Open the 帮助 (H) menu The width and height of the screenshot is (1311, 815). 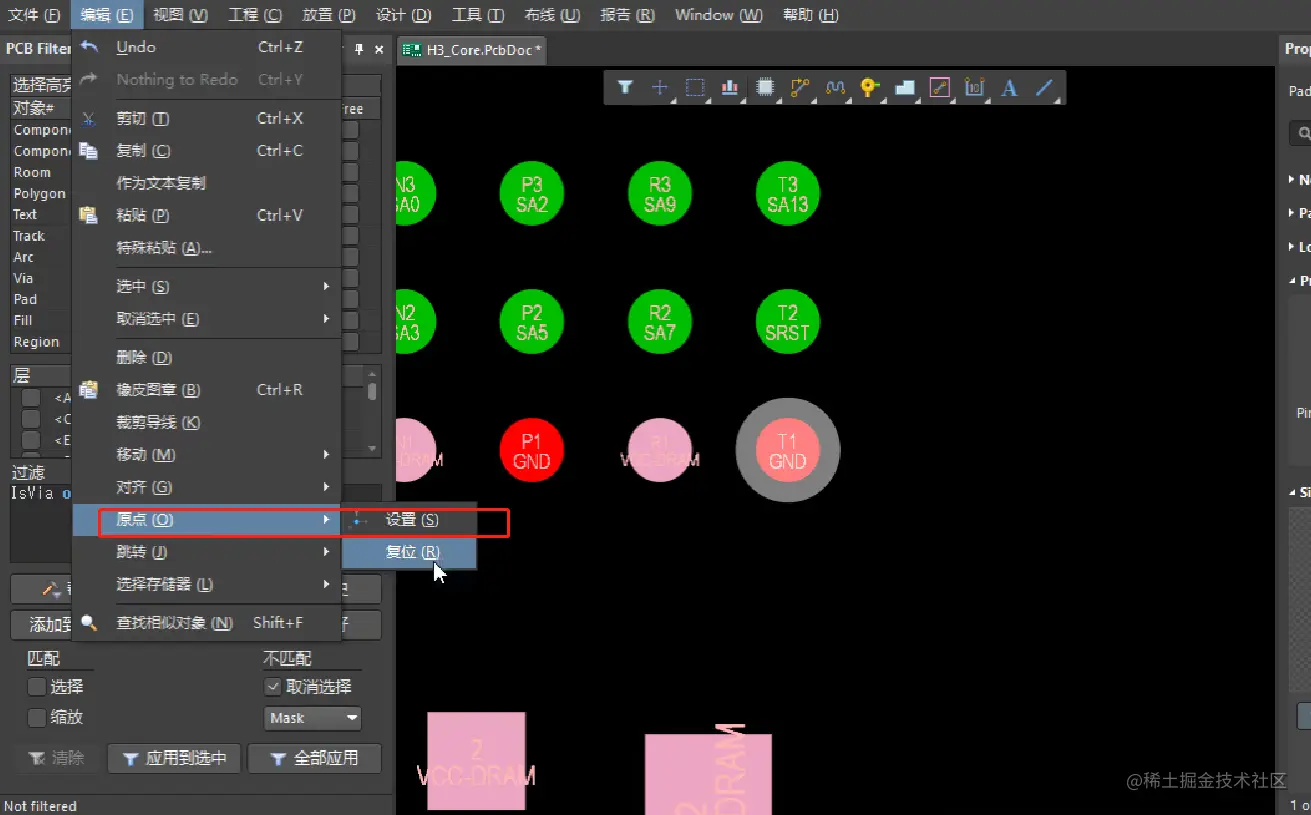[810, 15]
